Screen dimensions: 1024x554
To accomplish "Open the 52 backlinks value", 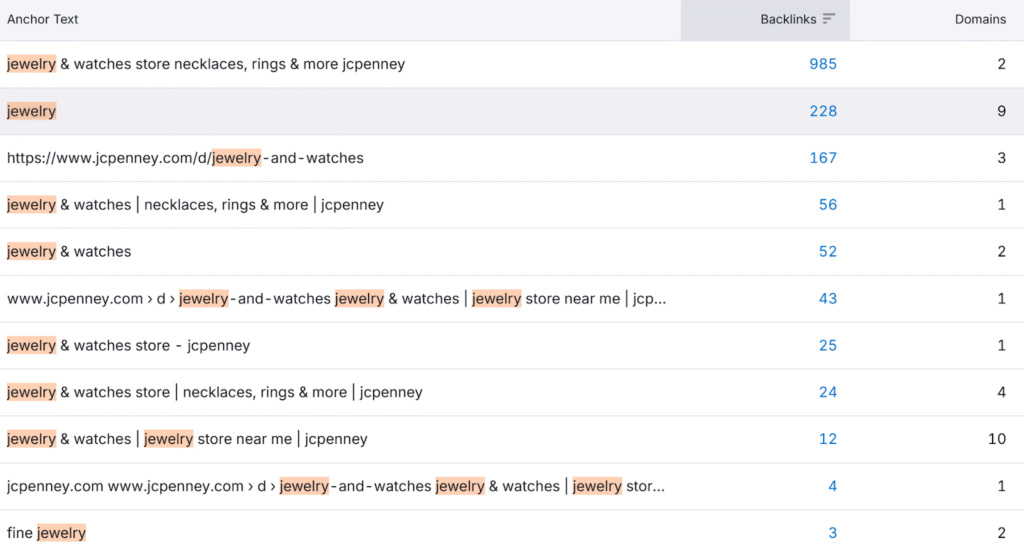I will (827, 252).
